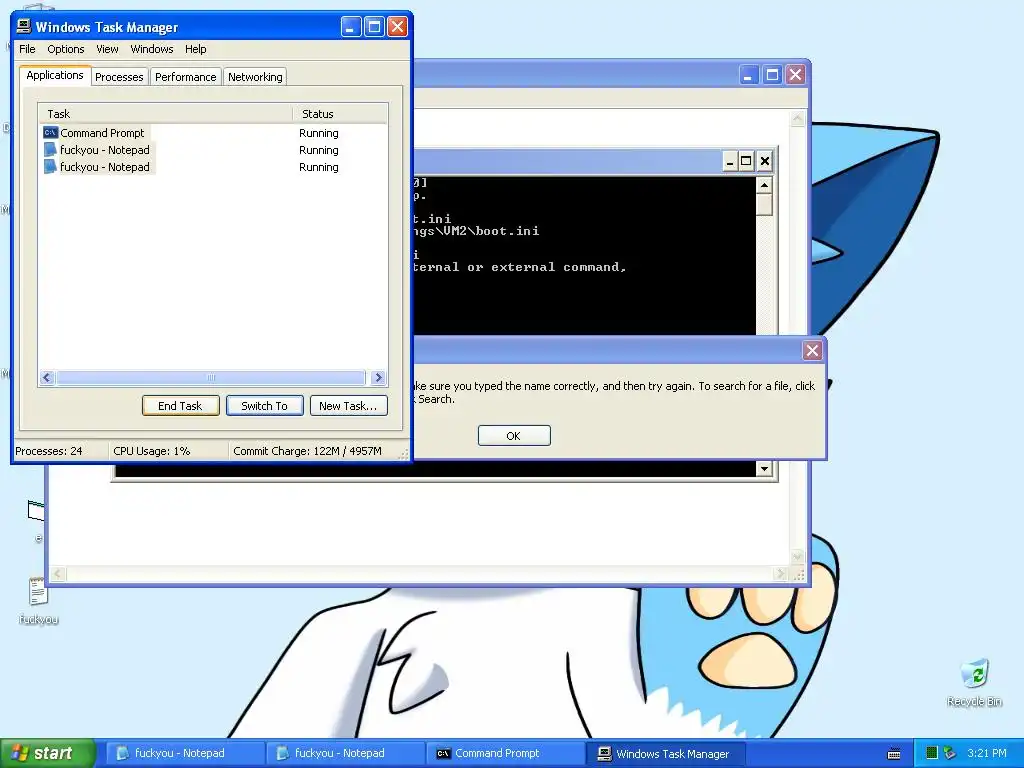Click the New Task... button
This screenshot has width=1024, height=768.
click(x=348, y=406)
